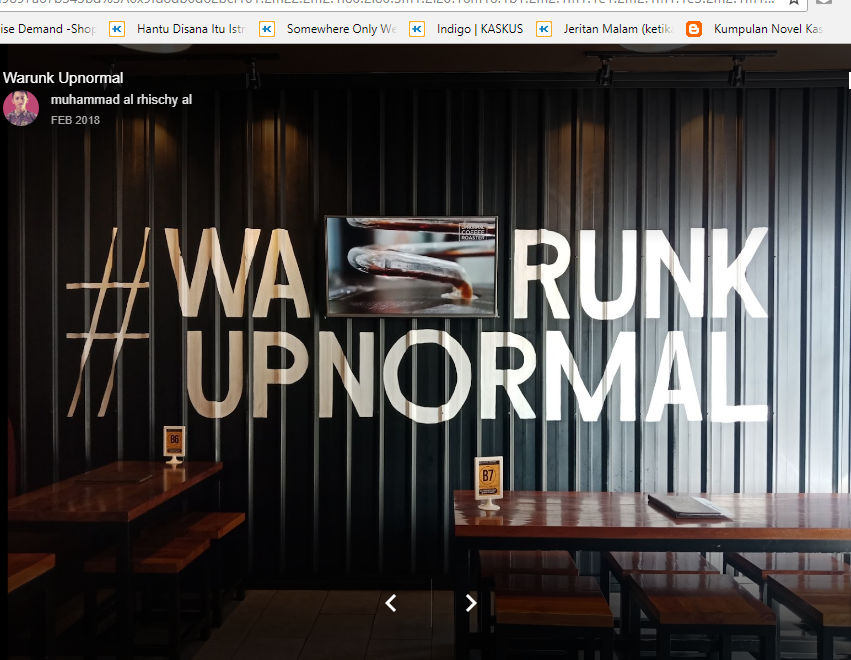Open the Hantu Disana Itu Istri bookmark
Viewport: 851px width, 660px height.
coord(188,30)
